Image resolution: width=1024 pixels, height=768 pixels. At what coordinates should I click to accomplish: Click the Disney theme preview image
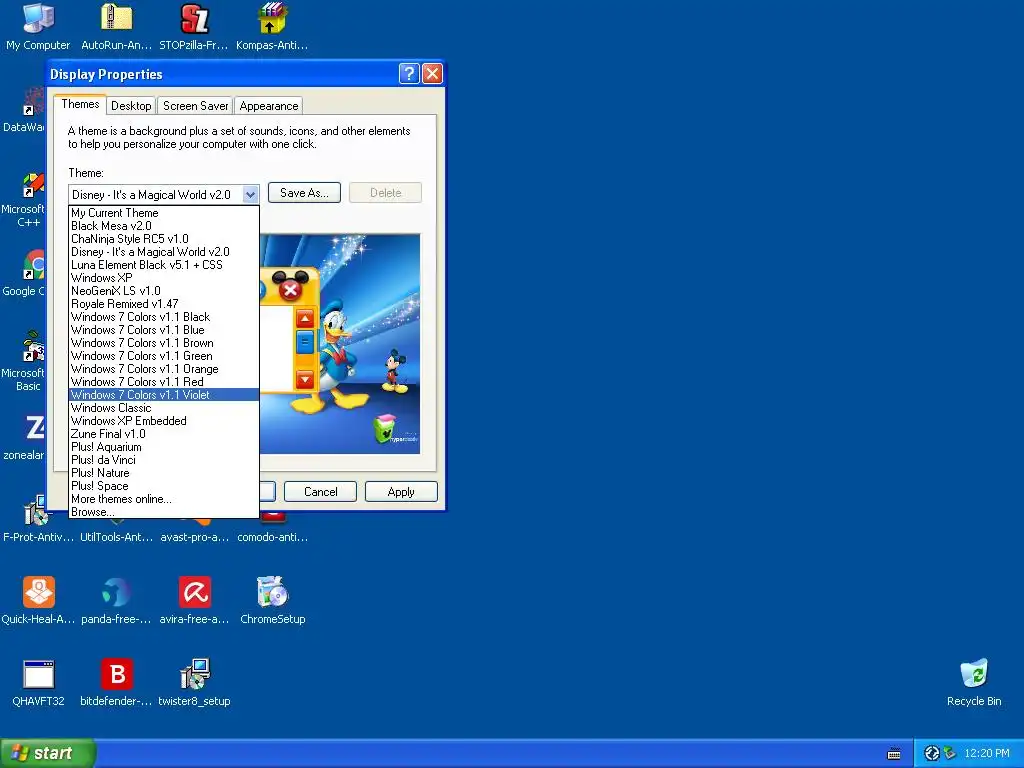point(340,344)
